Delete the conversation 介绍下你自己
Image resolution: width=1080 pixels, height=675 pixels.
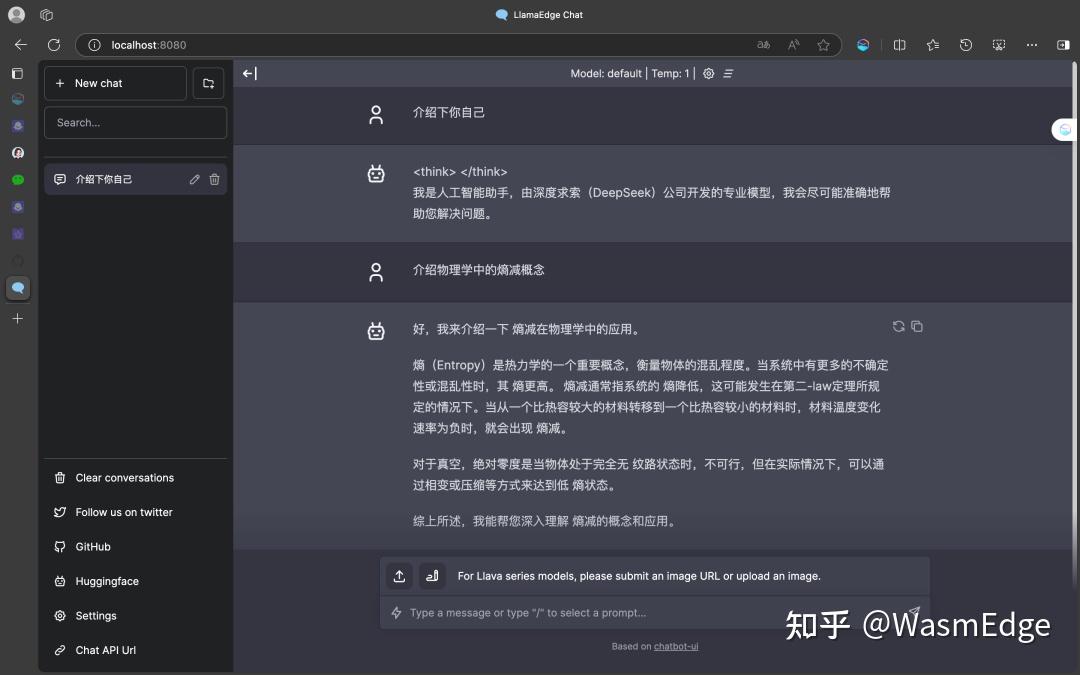point(214,179)
